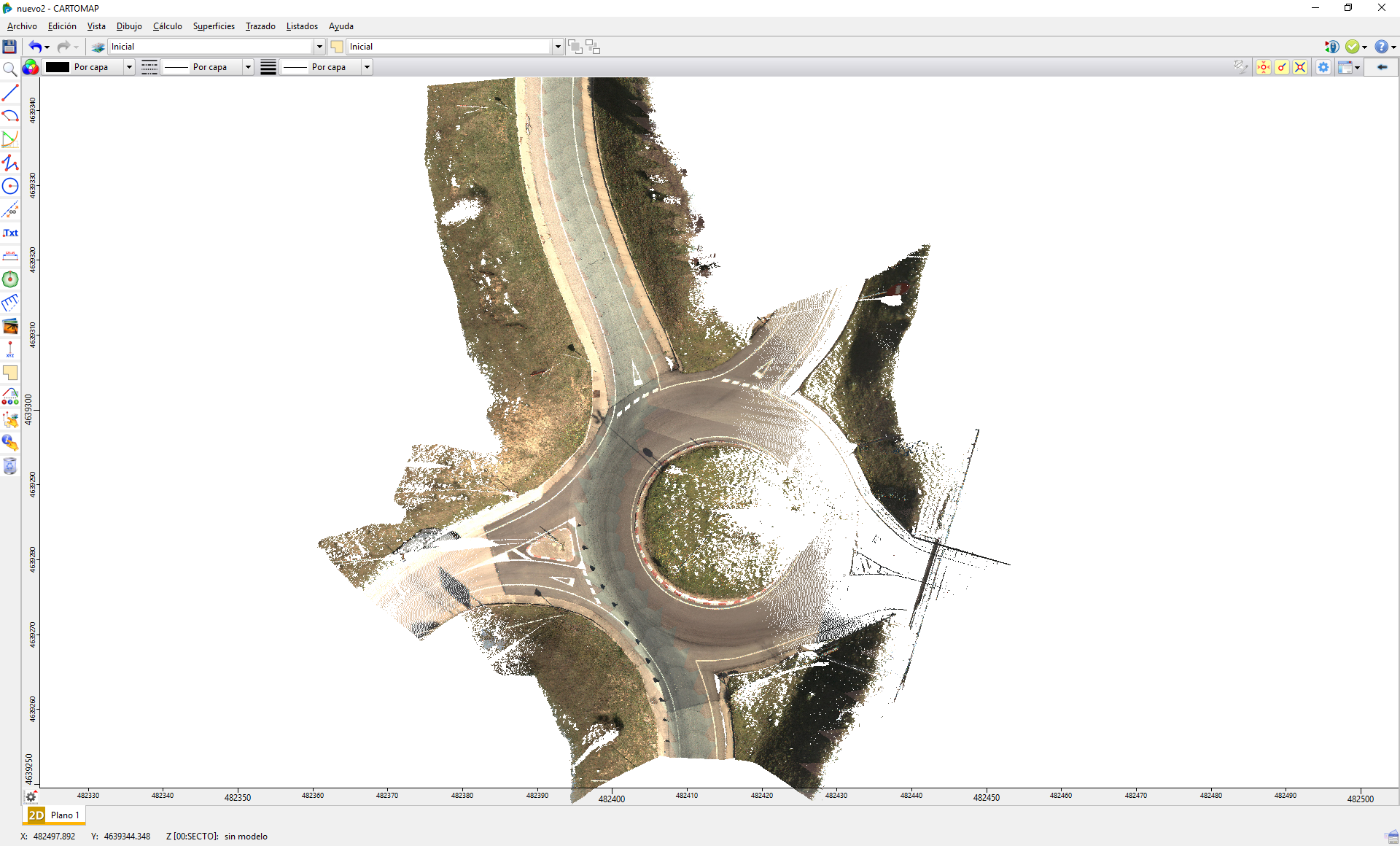Open the Vista menu
This screenshot has width=1400, height=846.
click(96, 26)
